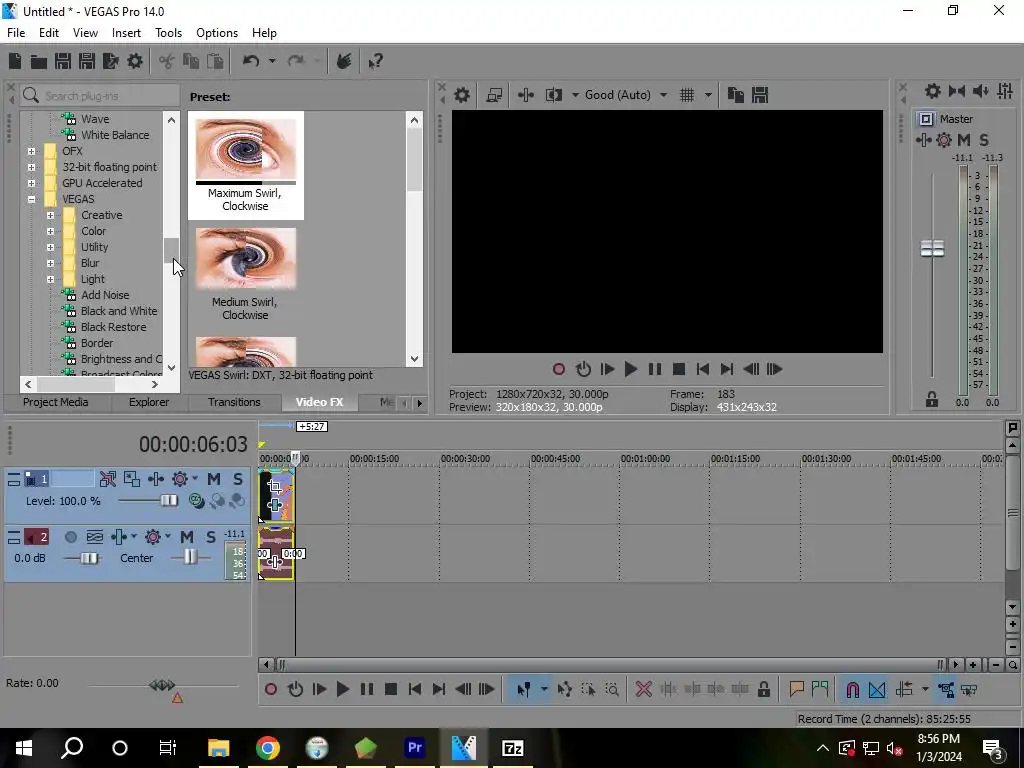Launch Chrome from the Windows taskbar
The width and height of the screenshot is (1024, 768).
point(268,747)
